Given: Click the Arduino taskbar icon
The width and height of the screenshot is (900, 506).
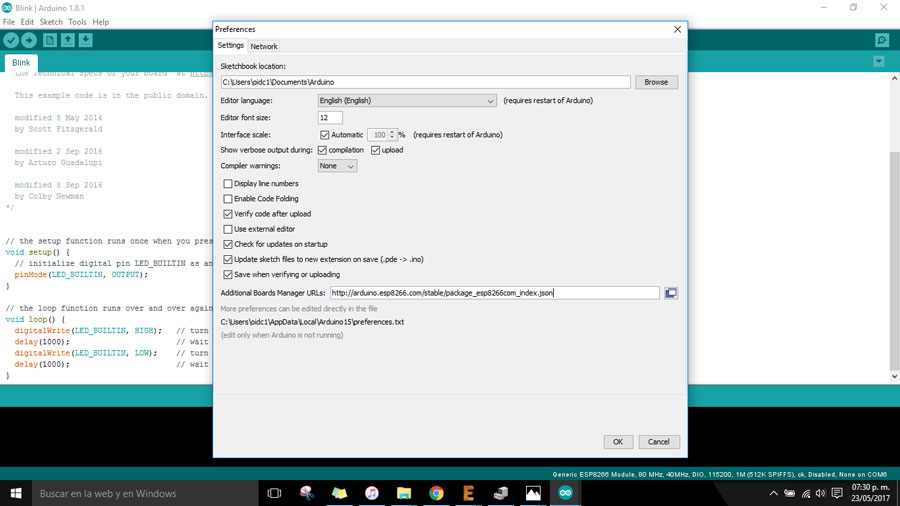Looking at the screenshot, I should (565, 493).
